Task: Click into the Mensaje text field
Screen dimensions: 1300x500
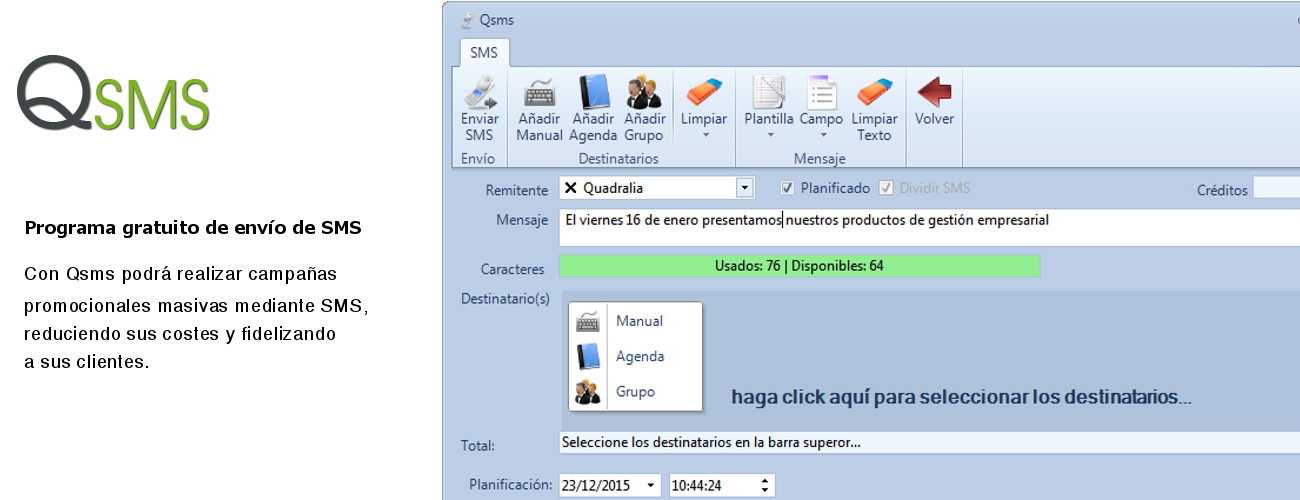Action: [928, 227]
